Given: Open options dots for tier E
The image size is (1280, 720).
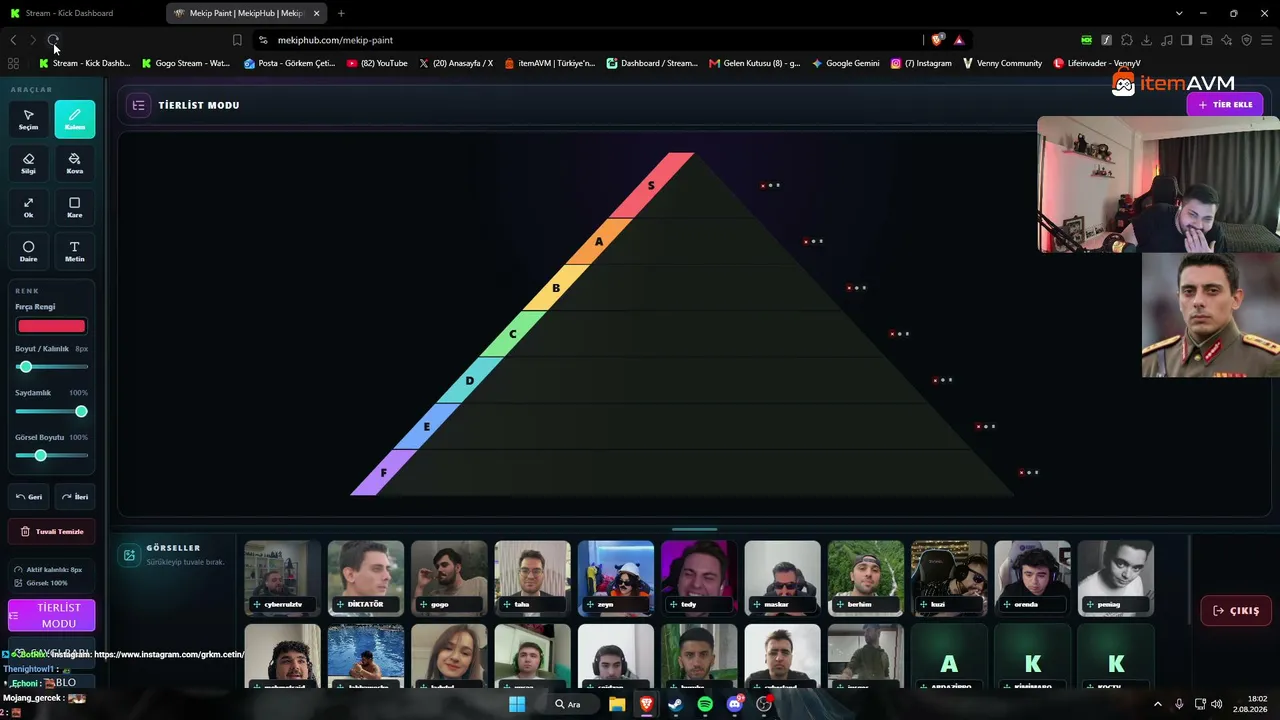Looking at the screenshot, I should (x=986, y=426).
